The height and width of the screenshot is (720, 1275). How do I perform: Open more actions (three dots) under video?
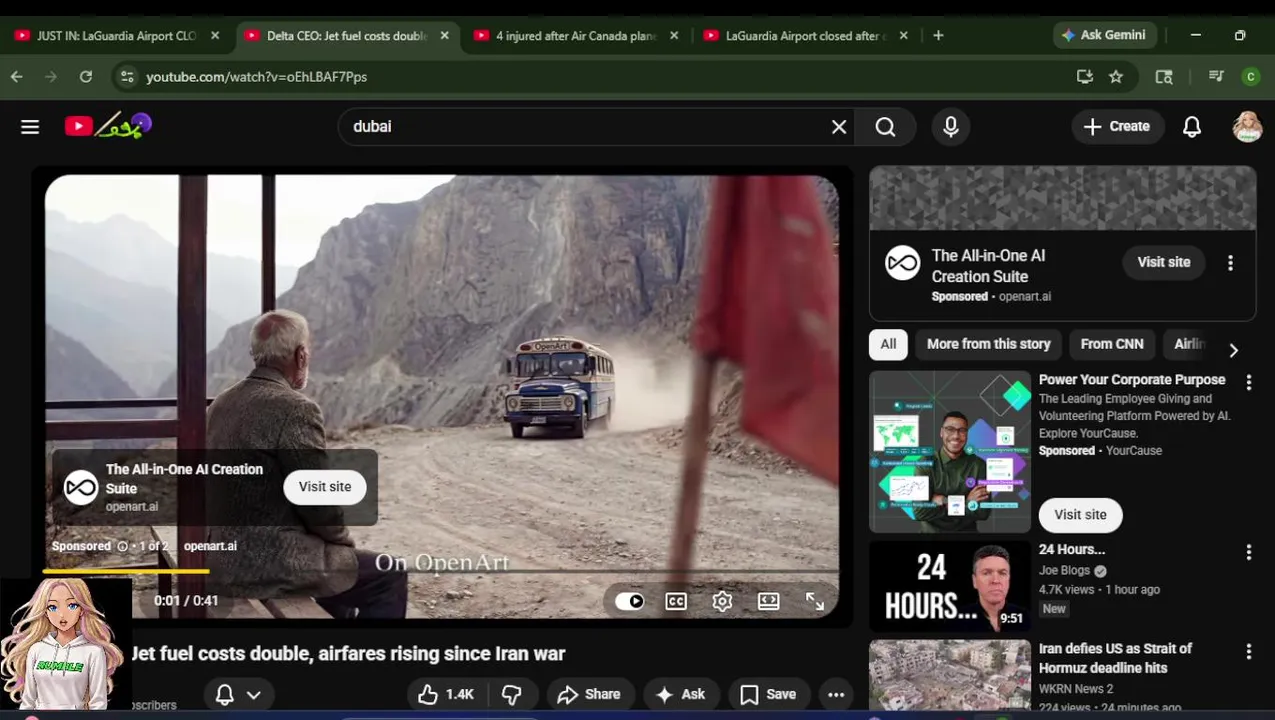[836, 694]
